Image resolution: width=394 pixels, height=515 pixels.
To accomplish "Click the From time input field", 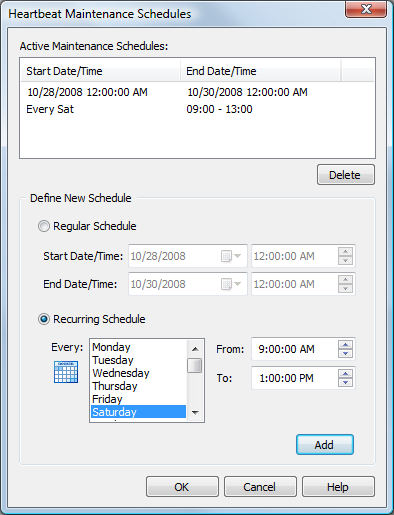I will (295, 349).
